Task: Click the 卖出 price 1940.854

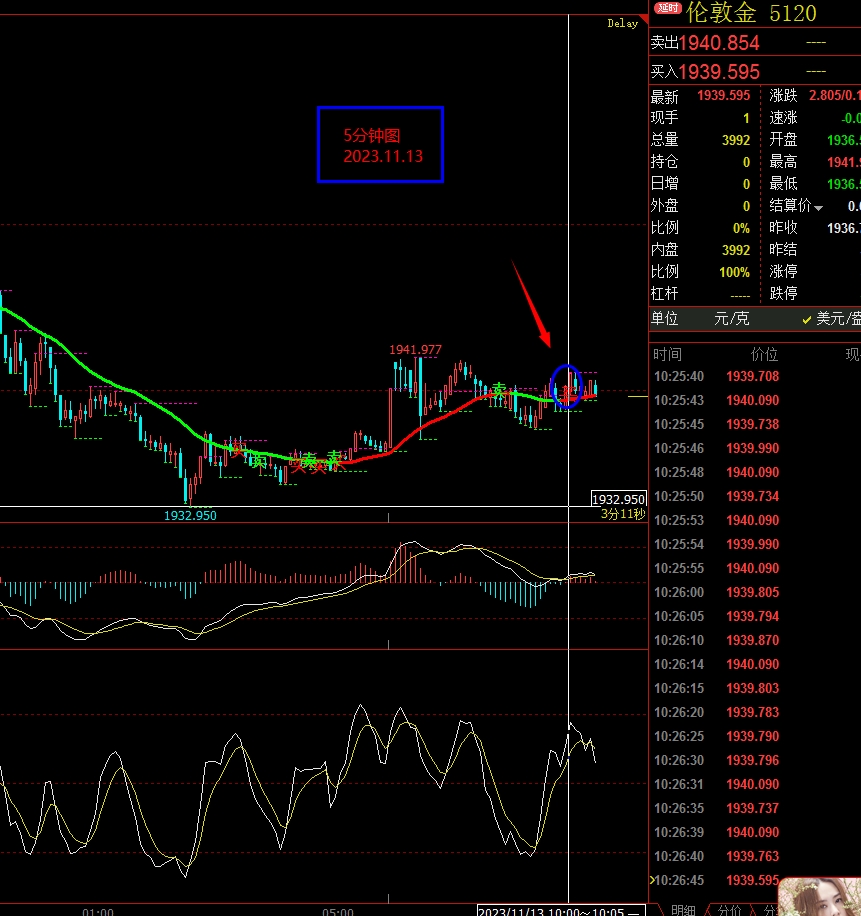Action: click(x=719, y=43)
